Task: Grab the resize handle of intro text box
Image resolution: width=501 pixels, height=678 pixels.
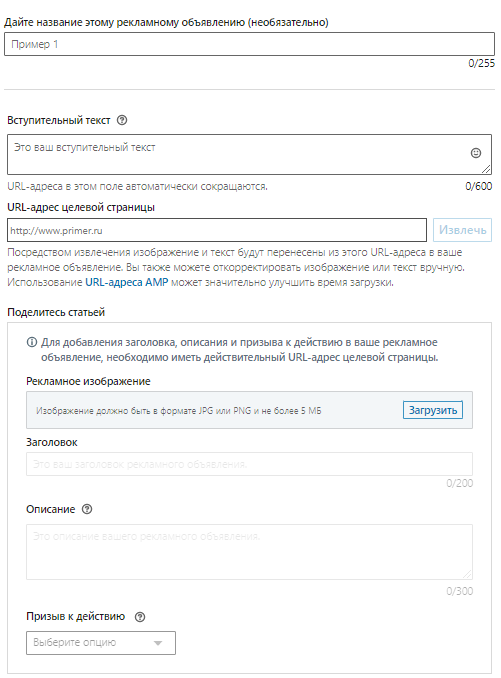Action: click(486, 169)
